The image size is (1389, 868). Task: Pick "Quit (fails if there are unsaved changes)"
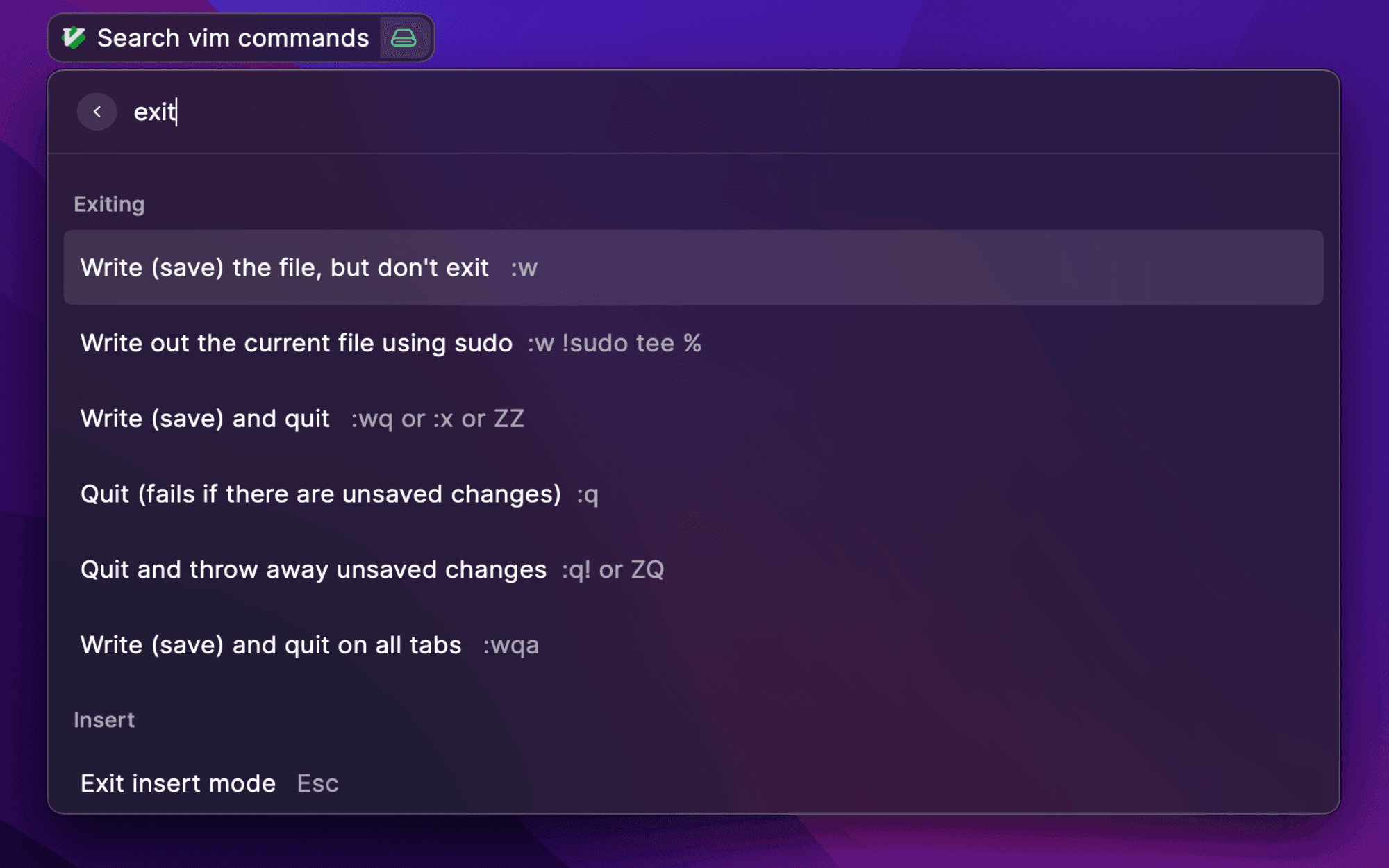(693, 494)
